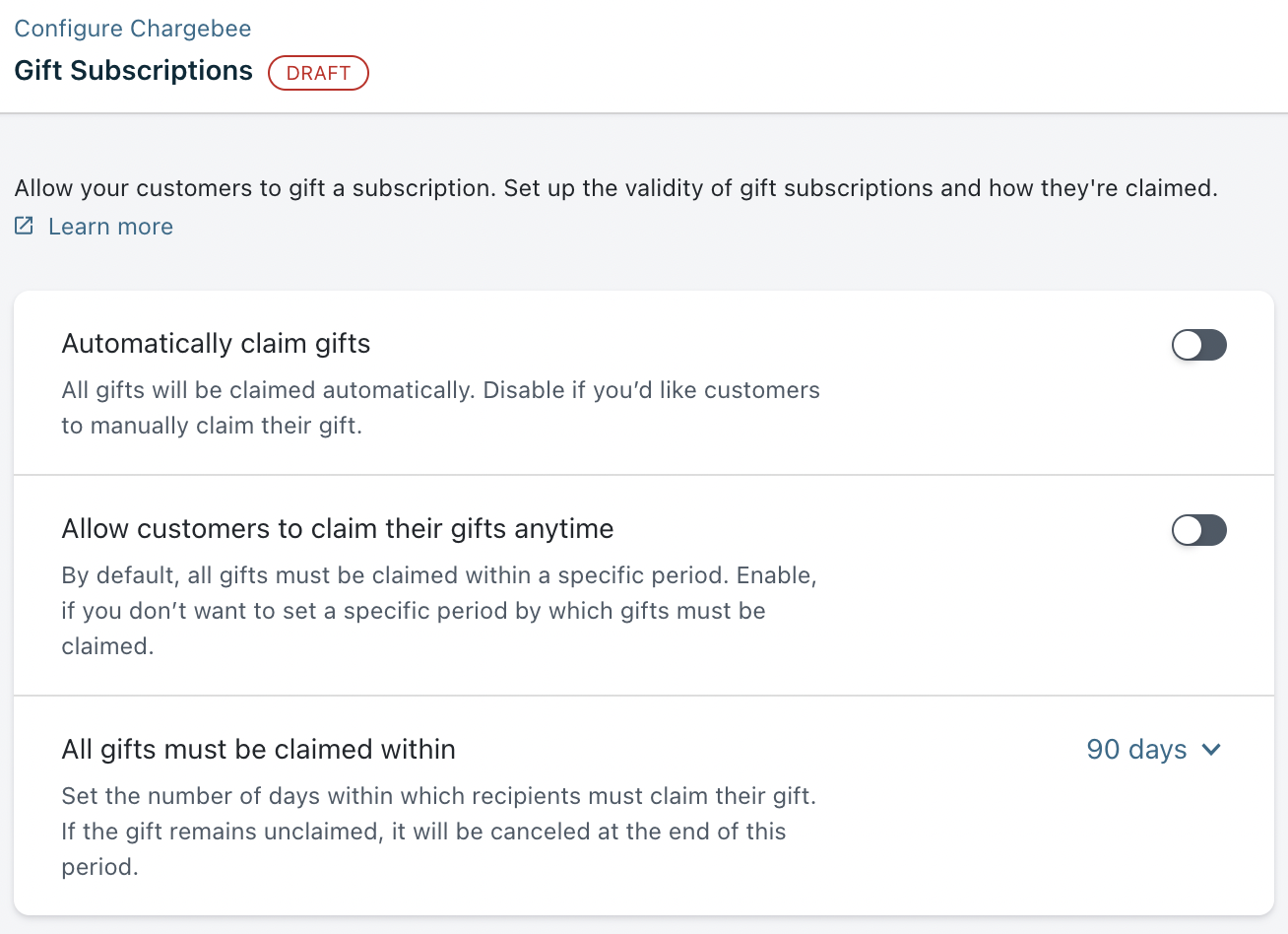Click the Allow customers to claim anytime title
Viewport: 1288px width, 934px height.
pos(337,529)
